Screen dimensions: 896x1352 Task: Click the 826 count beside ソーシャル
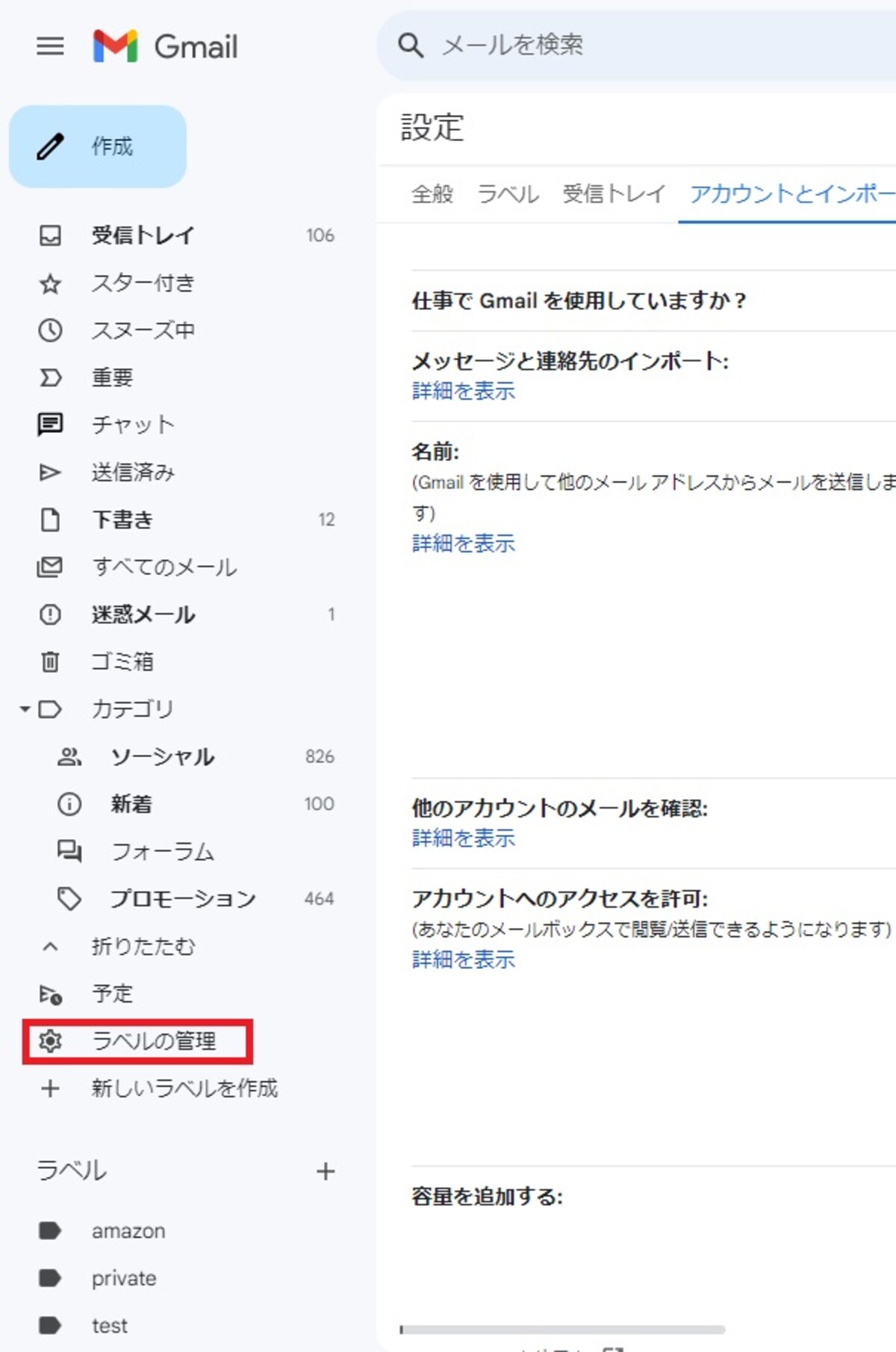pyautogui.click(x=320, y=757)
